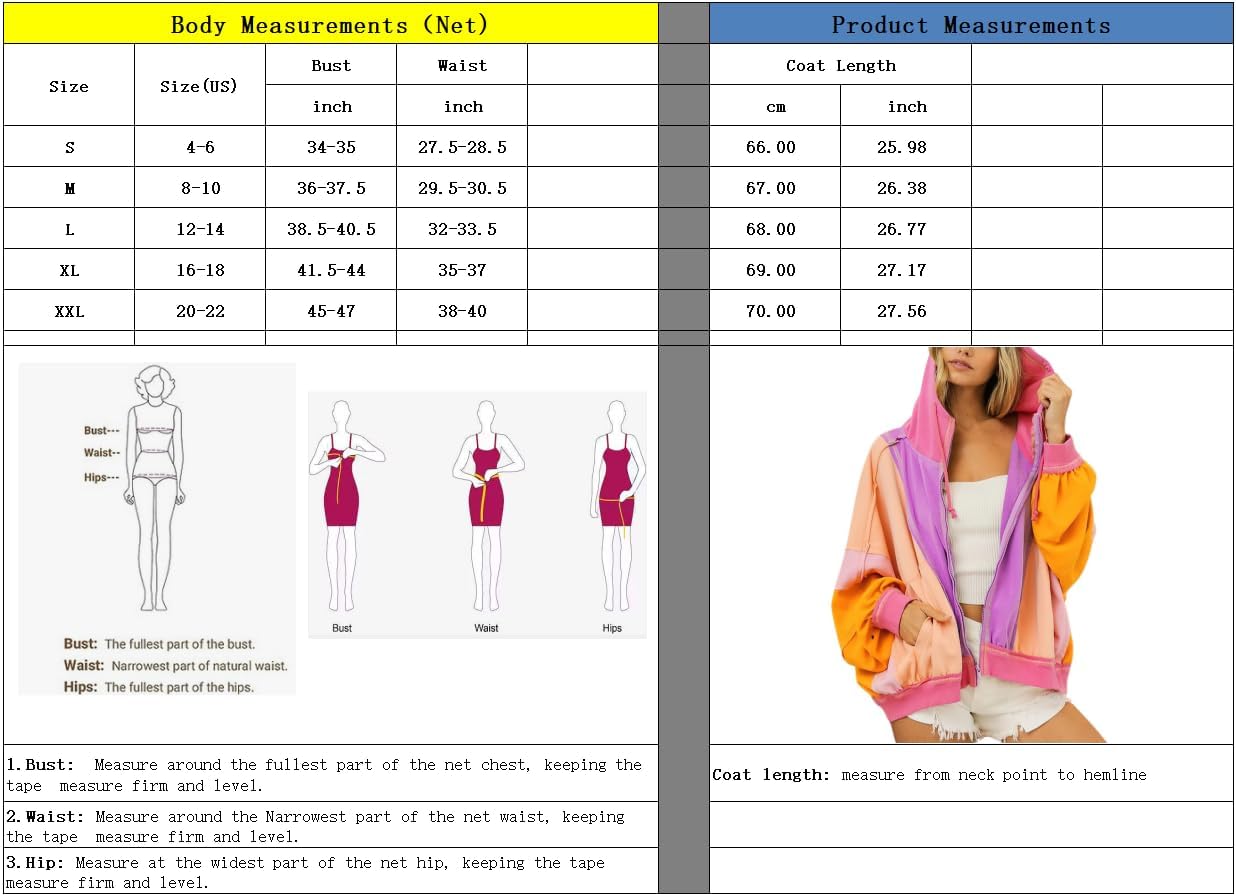This screenshot has width=1236, height=896.
Task: Select coat length '70.00' cm cell
Action: pos(775,311)
